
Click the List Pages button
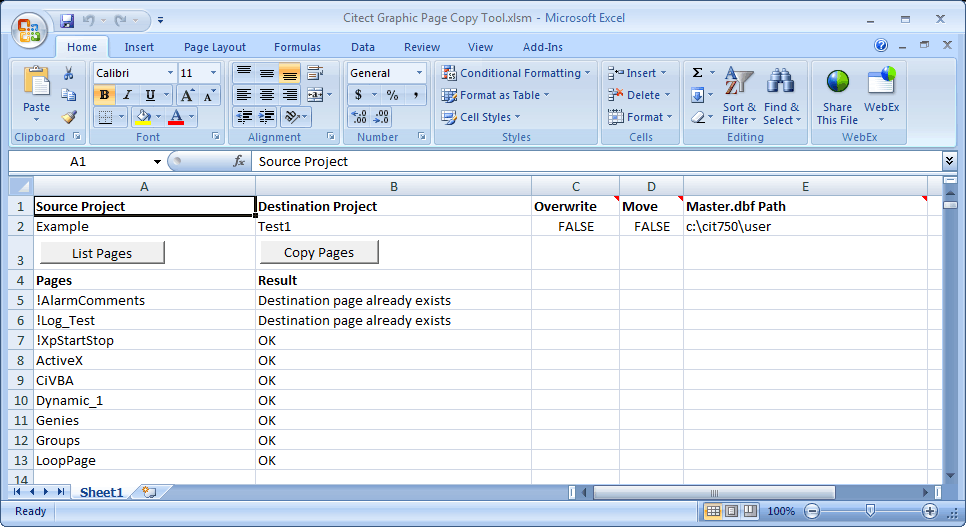click(x=102, y=253)
